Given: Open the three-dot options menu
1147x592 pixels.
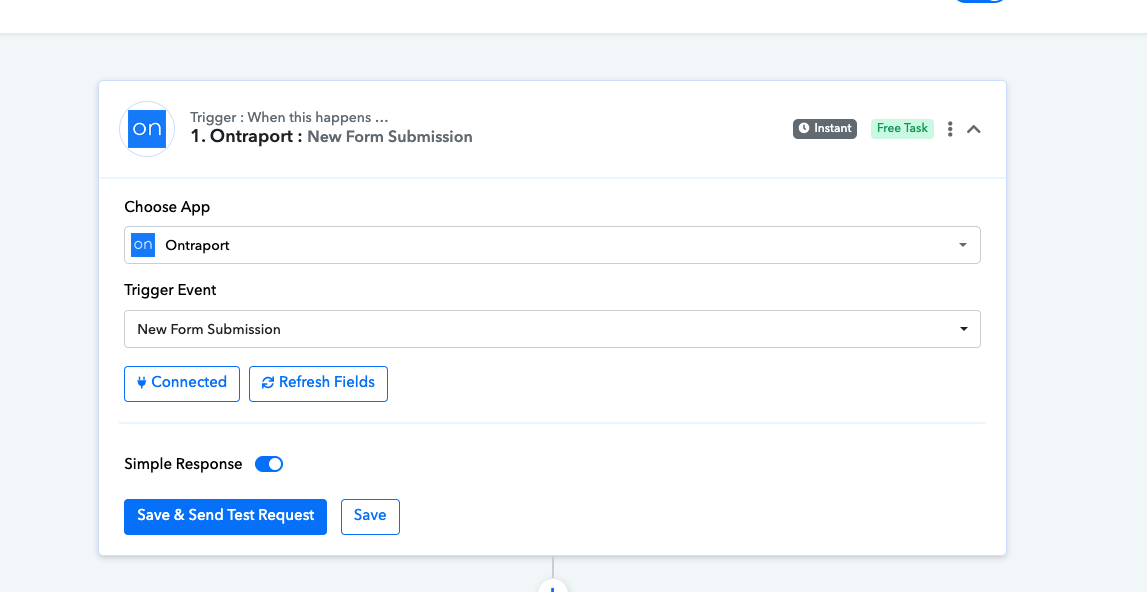Looking at the screenshot, I should 949,129.
